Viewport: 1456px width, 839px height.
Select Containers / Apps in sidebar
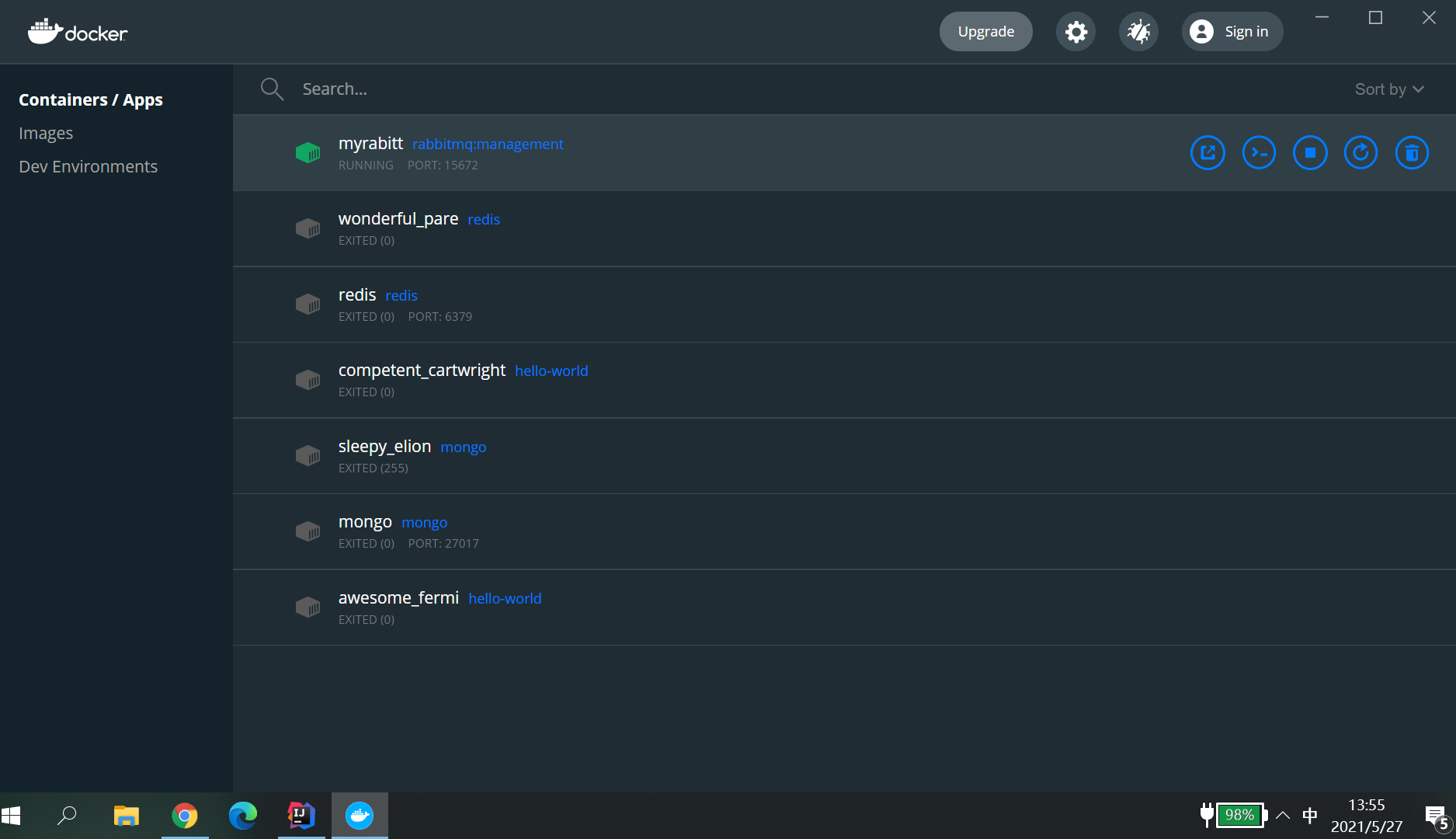(x=91, y=100)
